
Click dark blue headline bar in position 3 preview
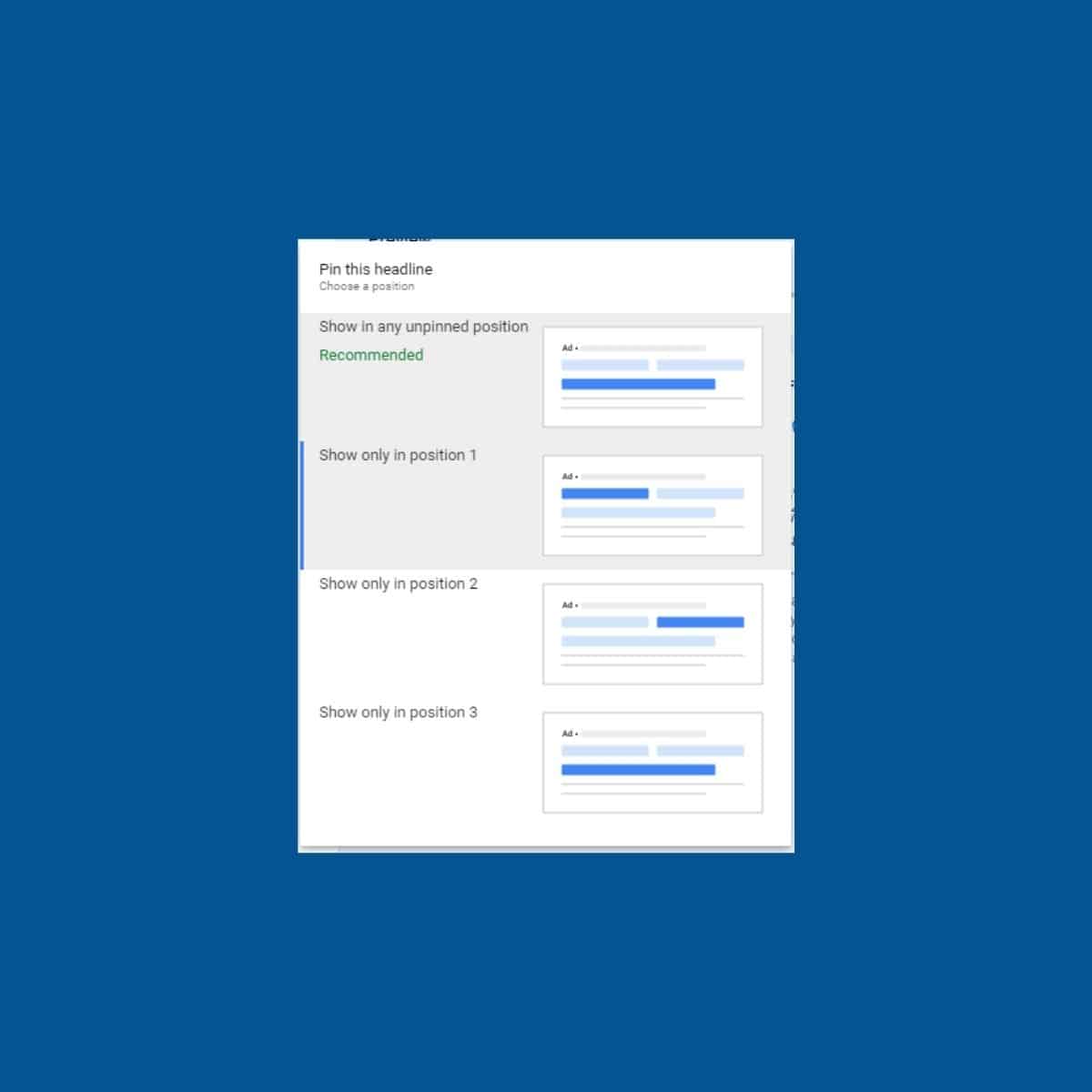tap(638, 770)
